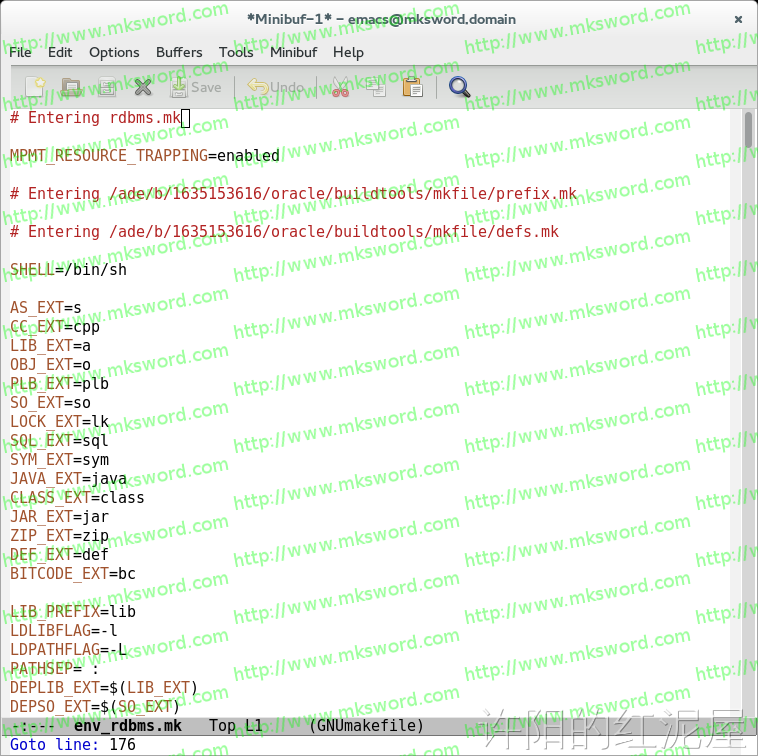Viewport: 758px width, 756px height.
Task: Open the Edit menu
Action: point(60,52)
